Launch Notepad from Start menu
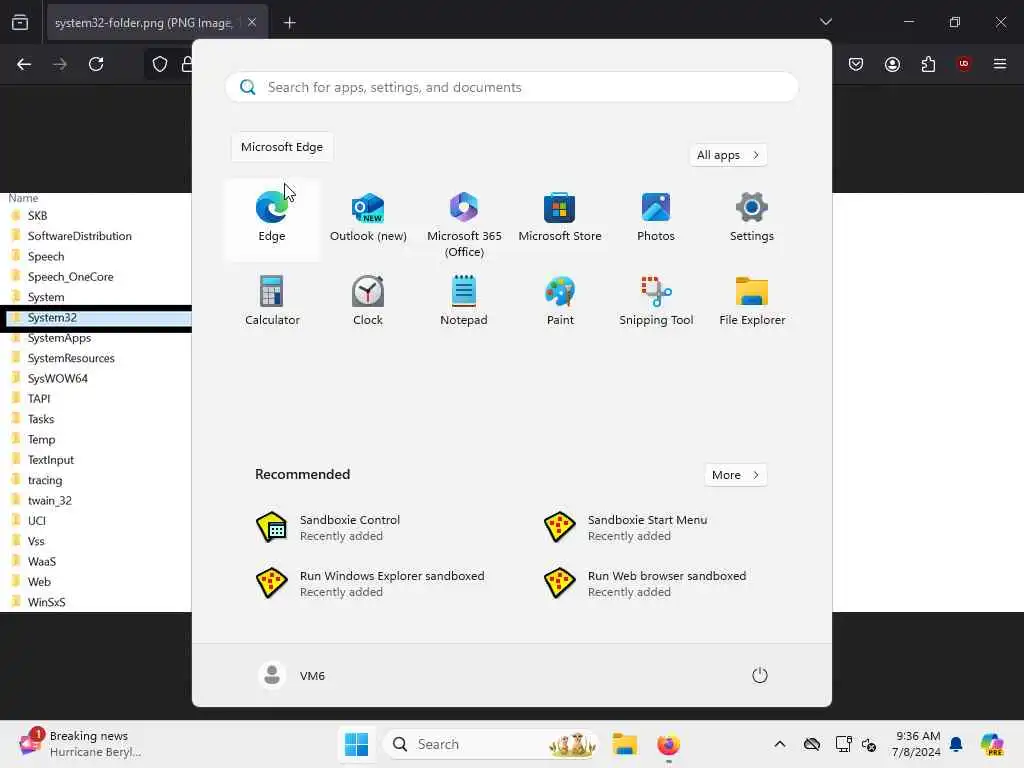 [x=464, y=302]
